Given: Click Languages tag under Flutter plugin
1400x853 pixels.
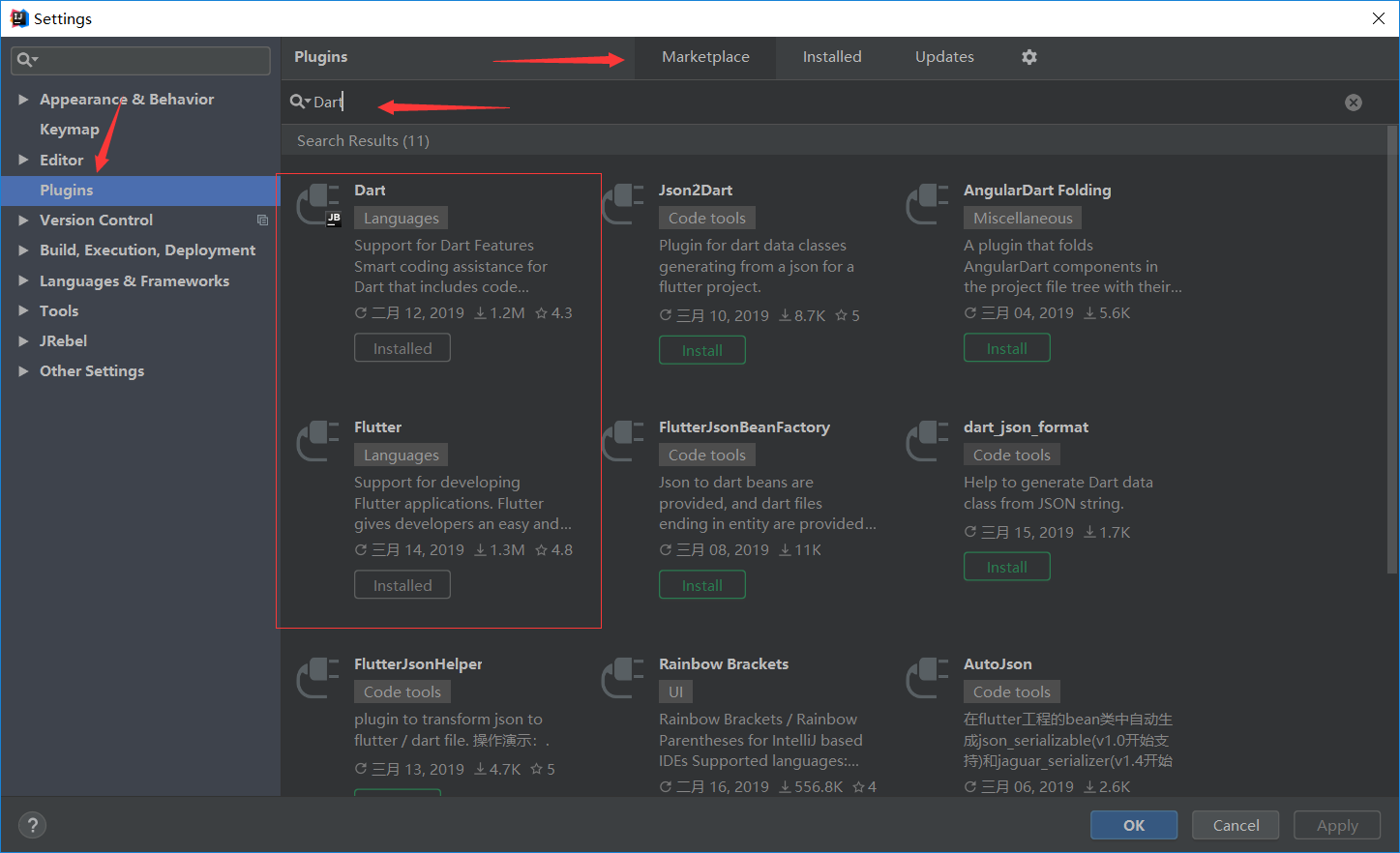Looking at the screenshot, I should [x=401, y=456].
